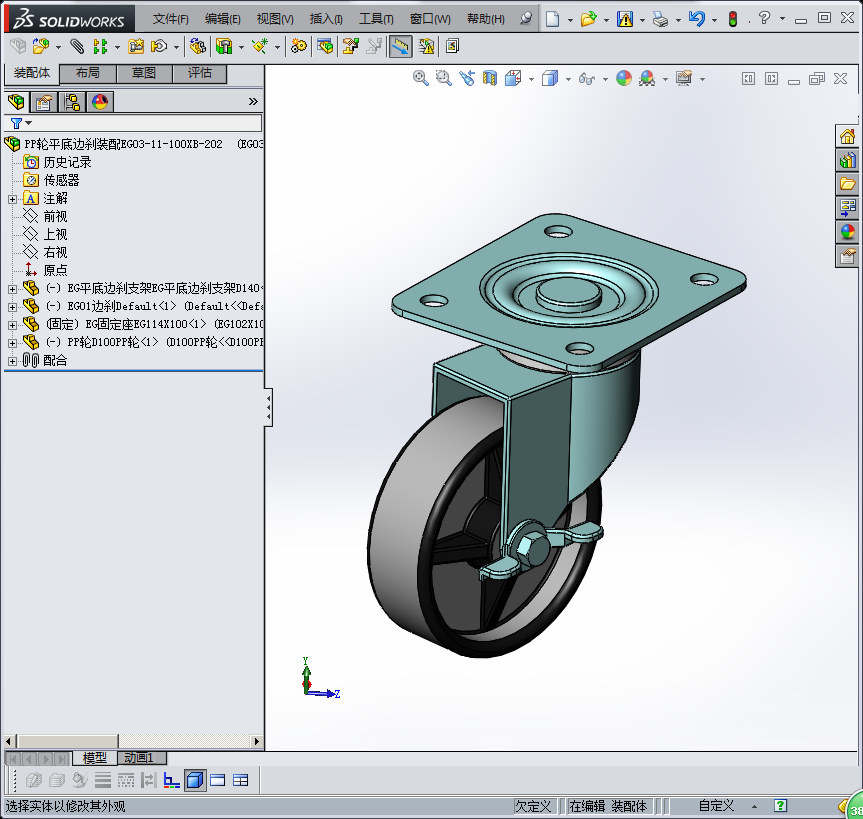
Task: Click the Apply Scene icon
Action: coord(647,78)
